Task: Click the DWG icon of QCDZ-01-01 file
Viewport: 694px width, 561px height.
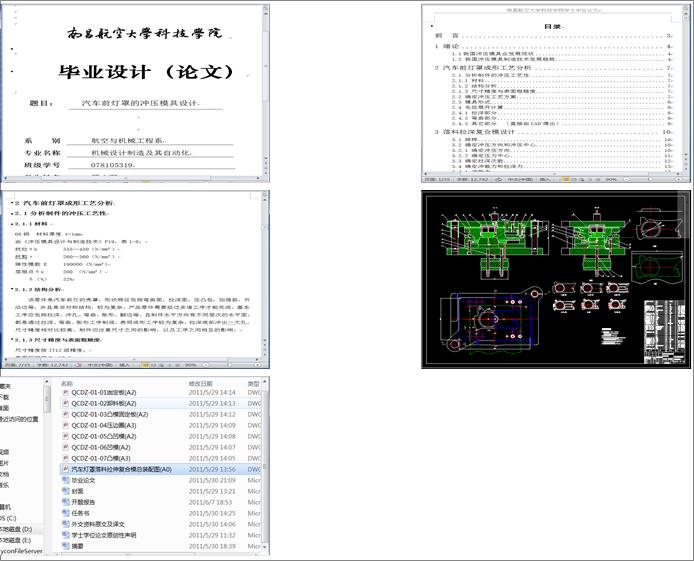Action: click(x=66, y=392)
